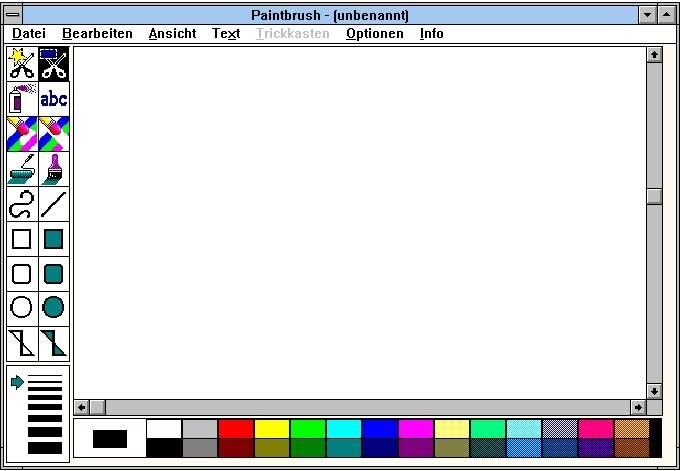This screenshot has width=680, height=471.
Task: Pick the bright red color swatch
Action: [236, 428]
